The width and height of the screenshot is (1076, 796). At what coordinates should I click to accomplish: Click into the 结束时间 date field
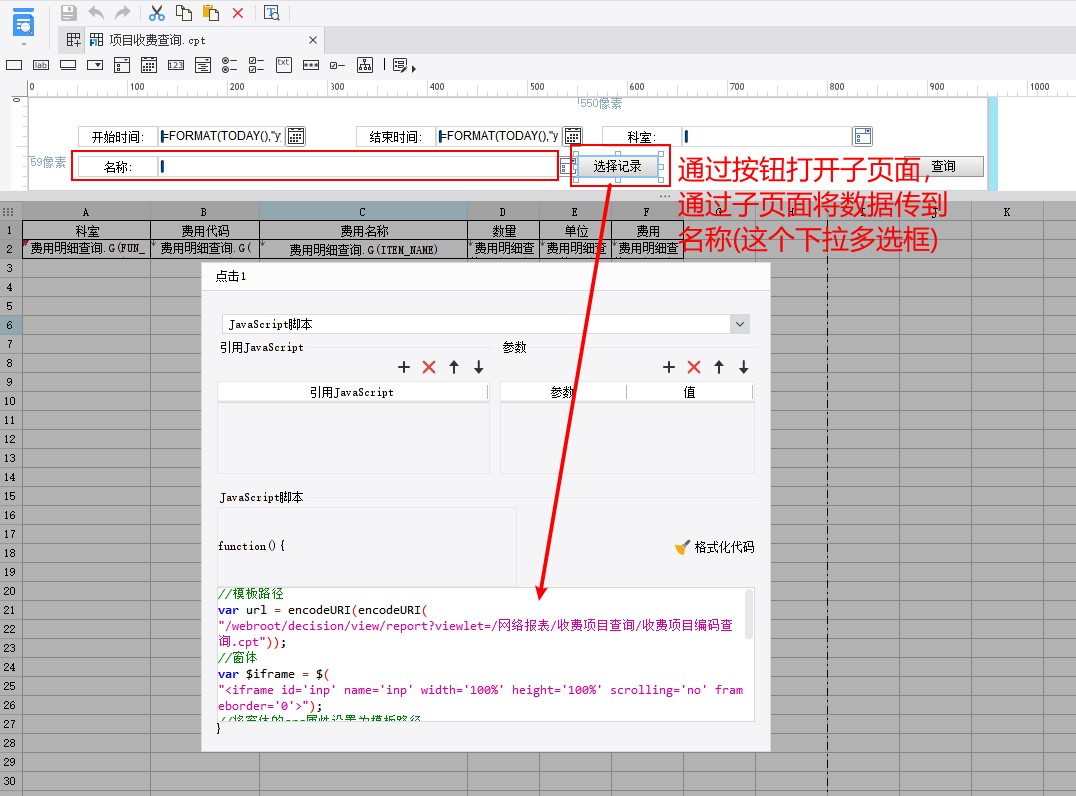pyautogui.click(x=500, y=136)
